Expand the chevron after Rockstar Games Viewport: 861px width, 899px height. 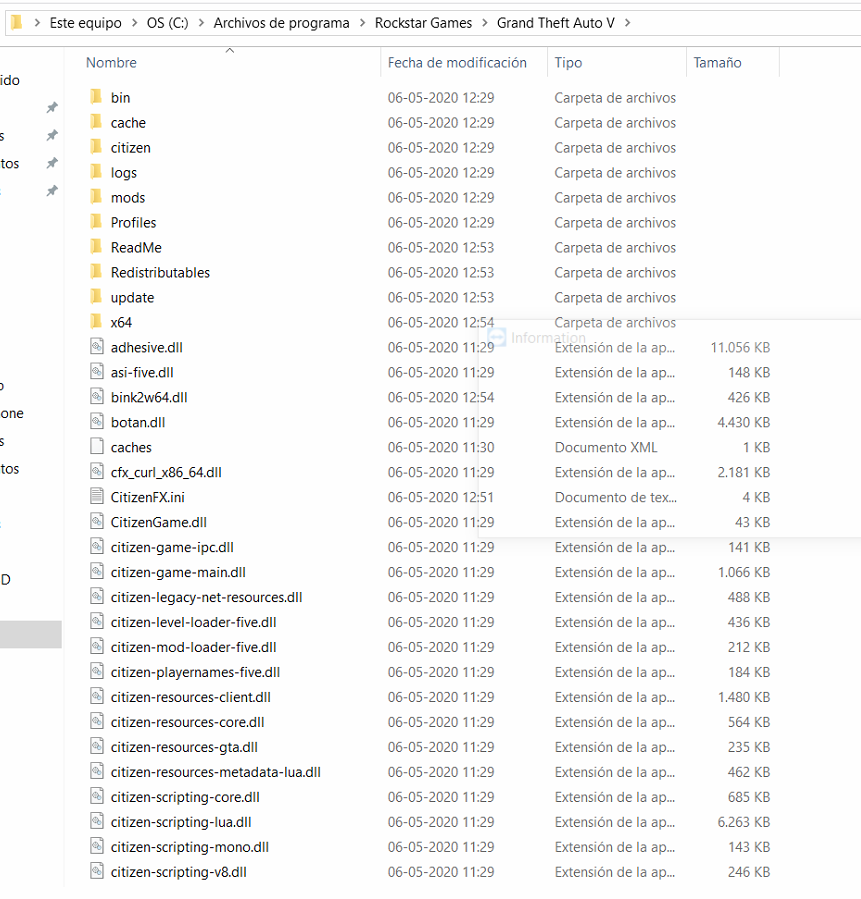click(484, 23)
